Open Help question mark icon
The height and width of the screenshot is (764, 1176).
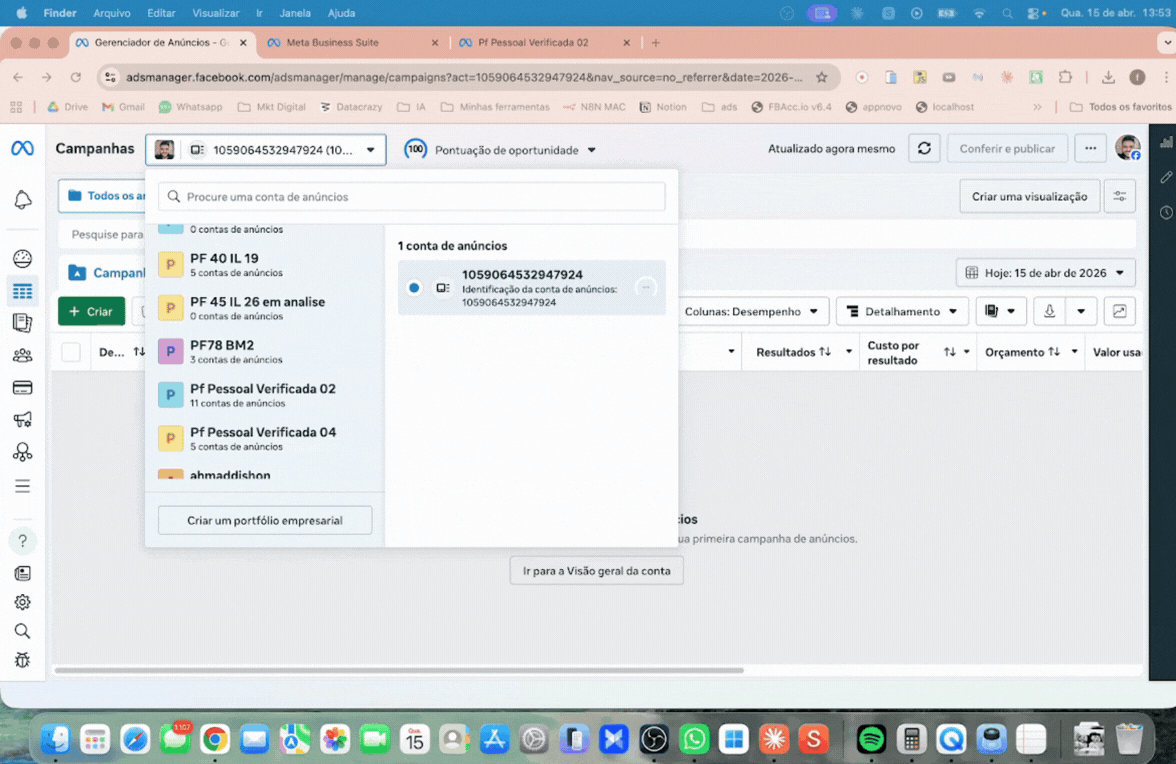tap(22, 541)
